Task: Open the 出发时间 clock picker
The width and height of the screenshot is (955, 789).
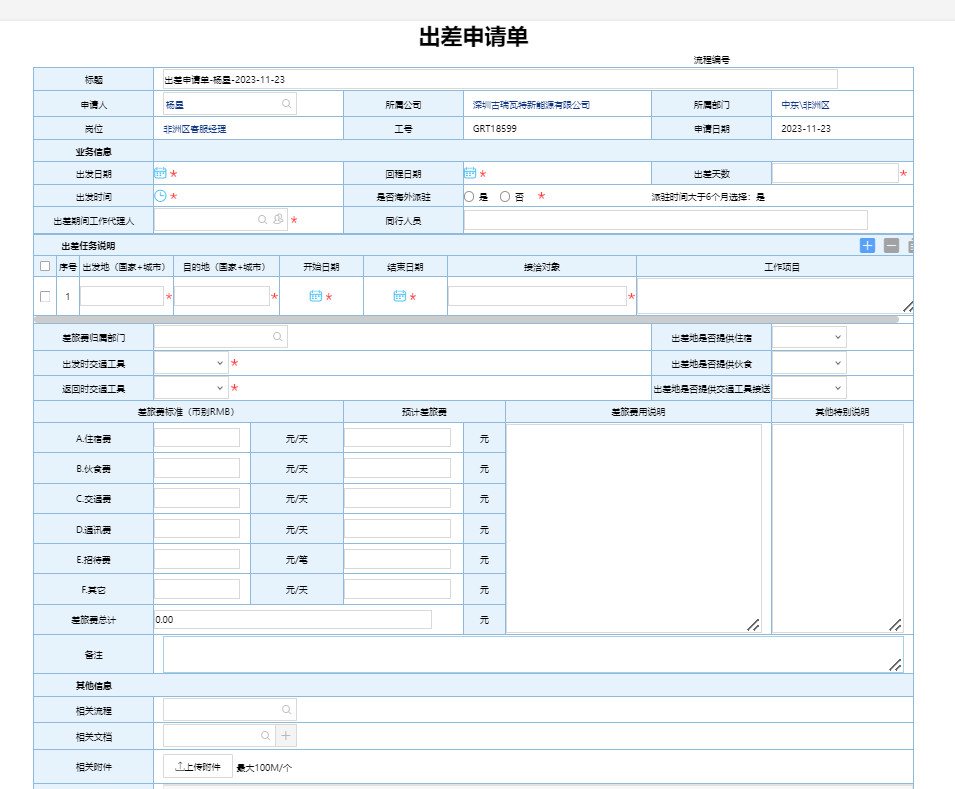Action: coord(160,196)
